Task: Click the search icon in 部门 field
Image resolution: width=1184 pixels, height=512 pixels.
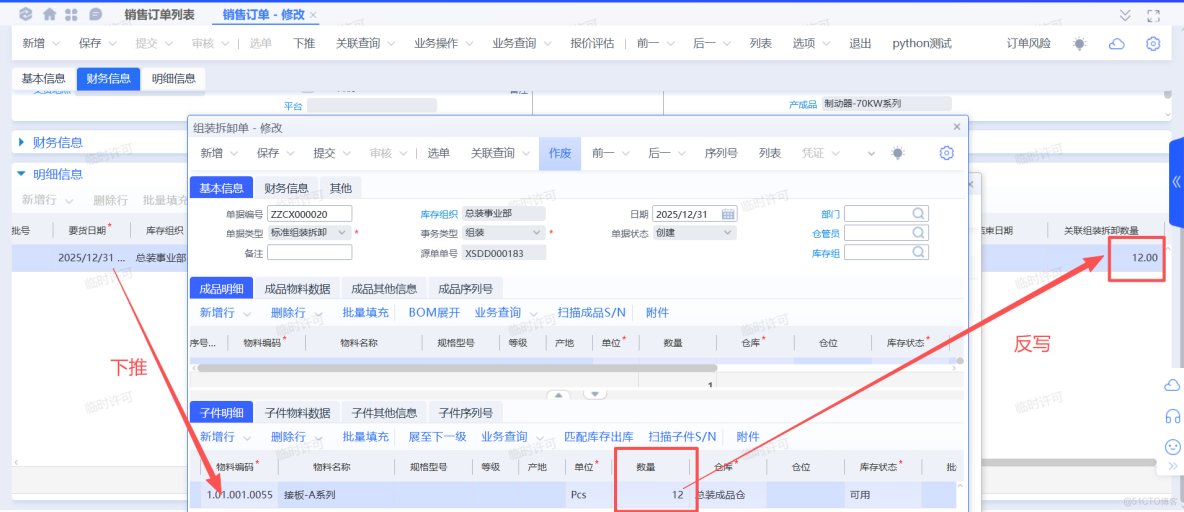Action: tap(919, 214)
